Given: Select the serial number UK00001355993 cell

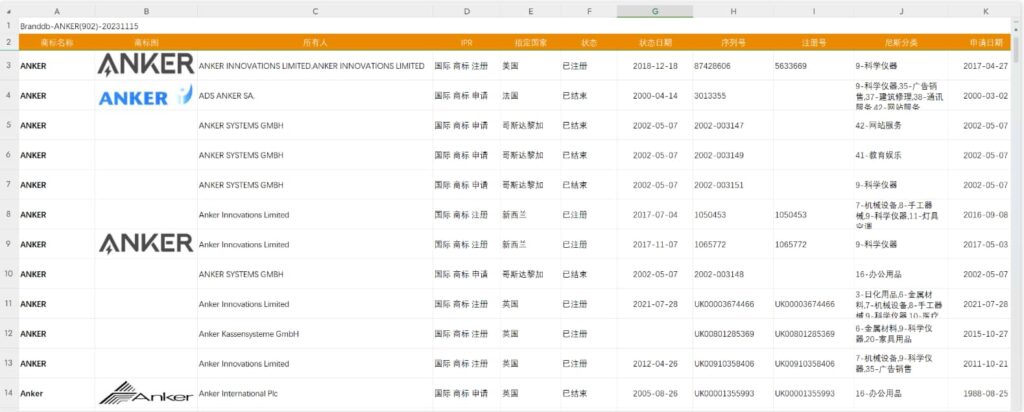Looking at the screenshot, I should [724, 393].
